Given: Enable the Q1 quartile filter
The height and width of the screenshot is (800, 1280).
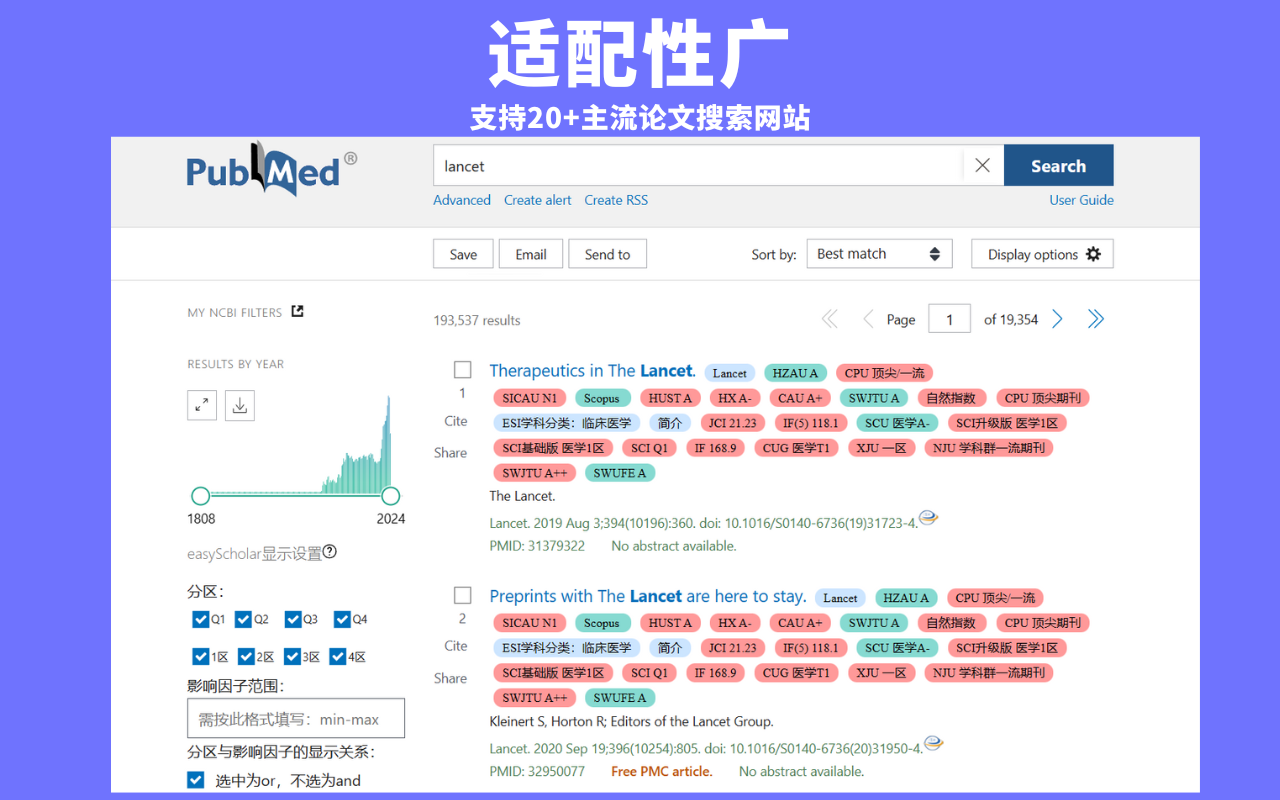Looking at the screenshot, I should coord(200,619).
